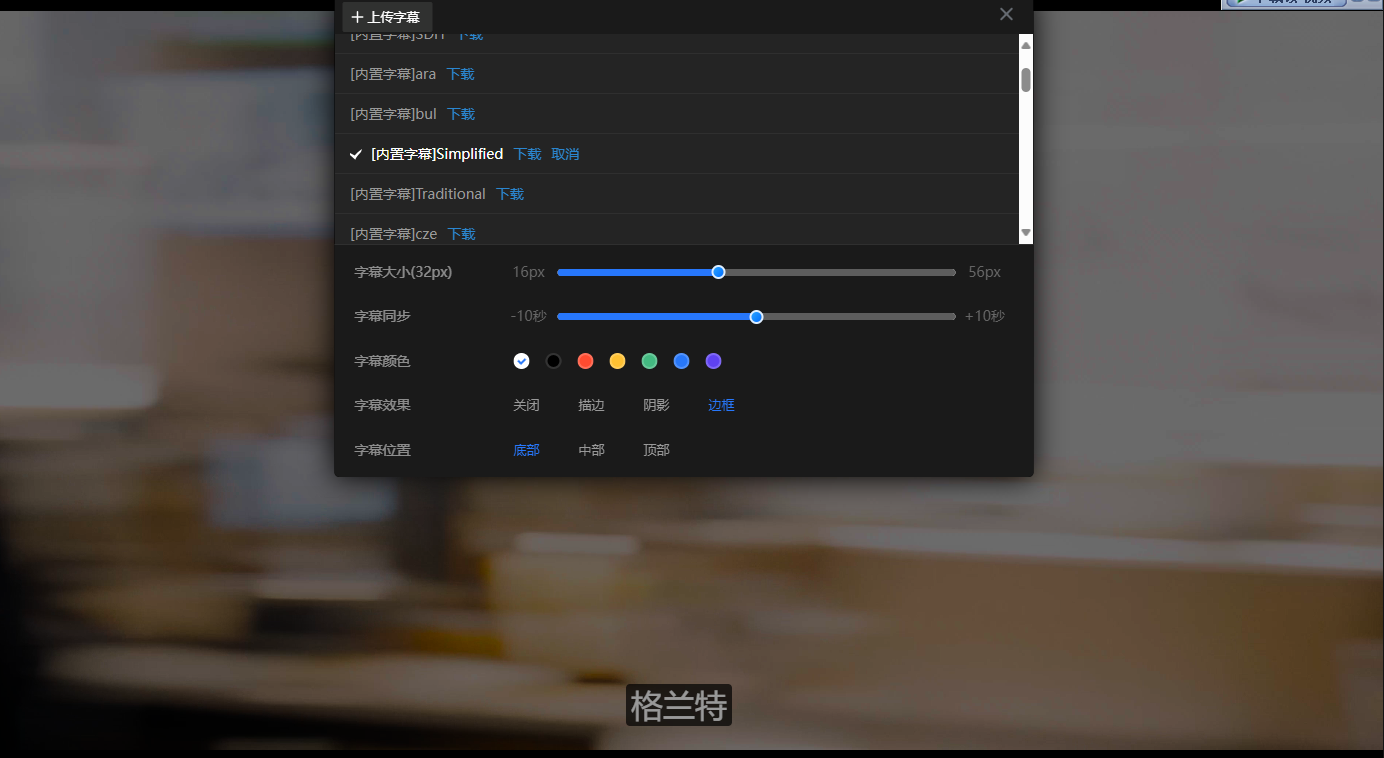Cancel the selected Simplified subtitle via 取消
Viewport: 1384px width, 758px height.
point(565,154)
